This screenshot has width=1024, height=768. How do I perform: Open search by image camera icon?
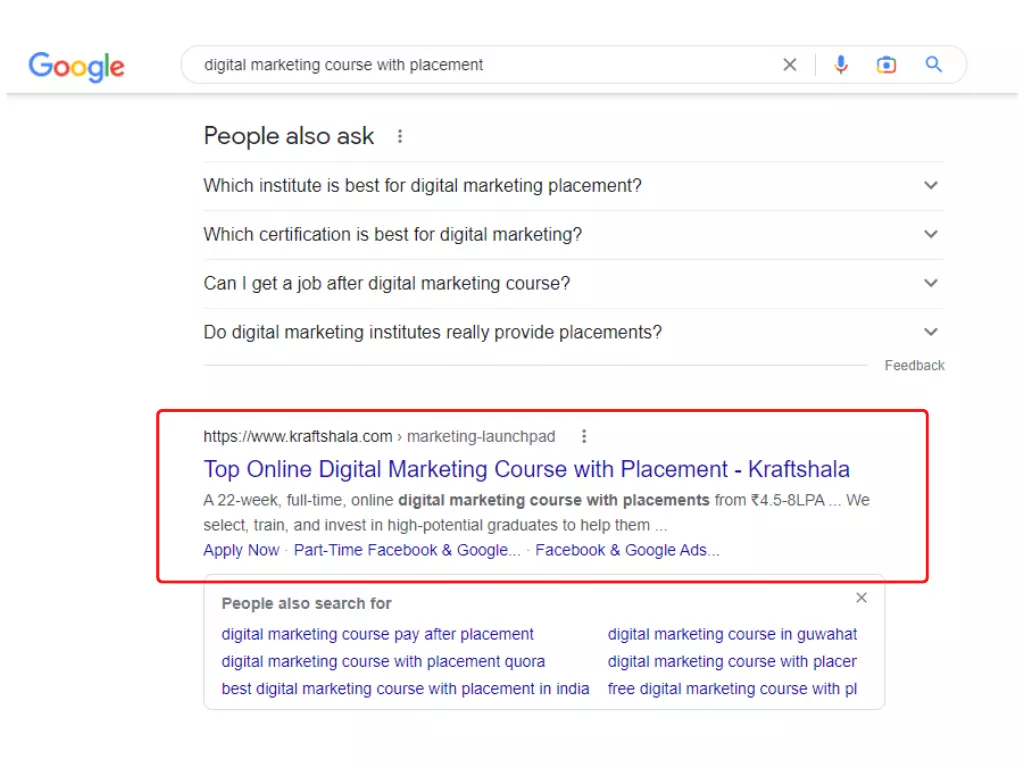(x=886, y=65)
